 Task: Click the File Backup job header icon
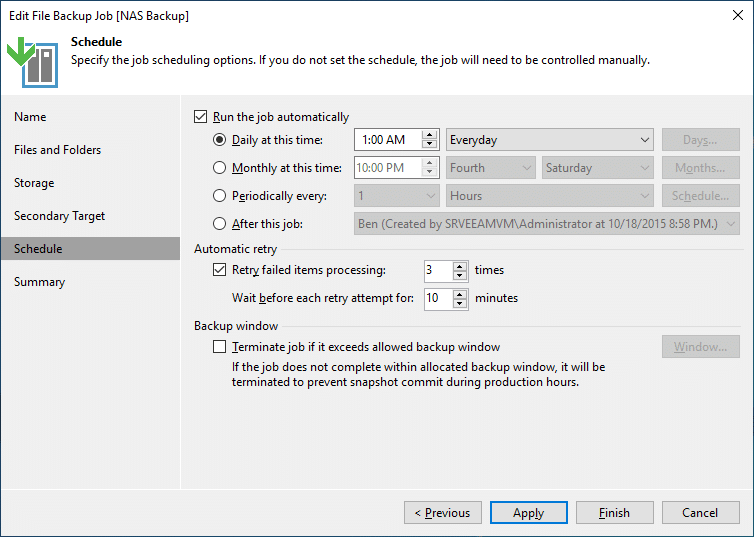(32, 62)
